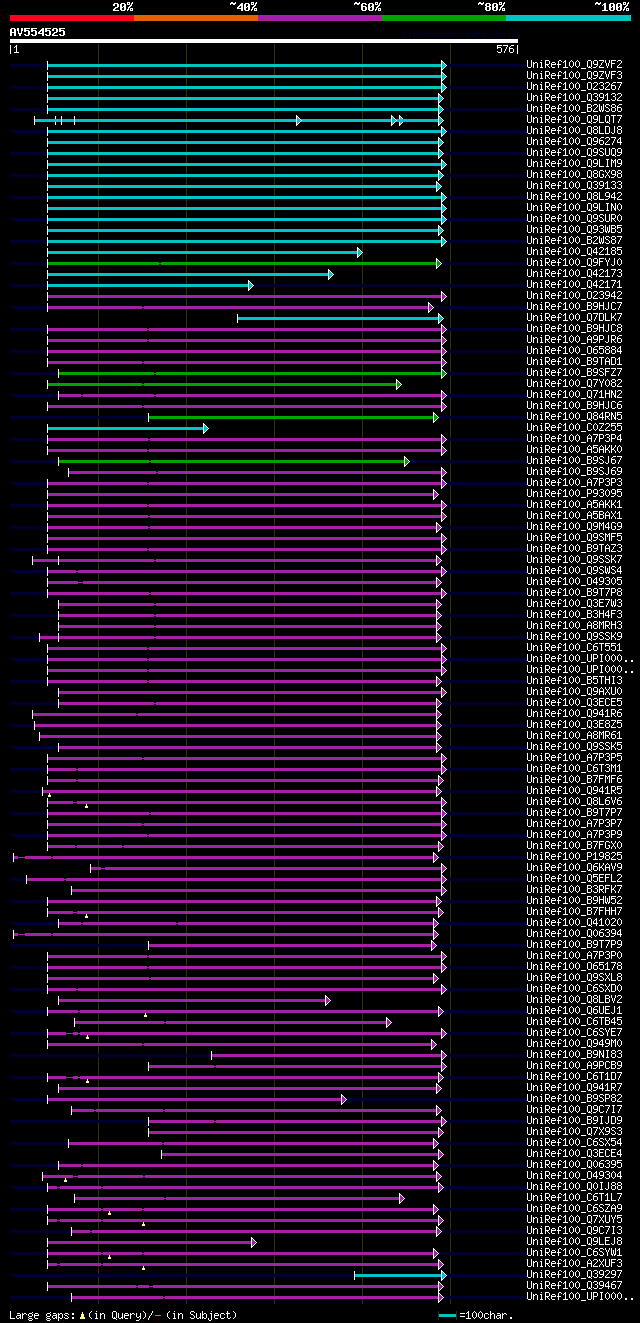This screenshot has width=640, height=1323.
Task: Click label UniRef100_C6TB45
Action: 574,1022
